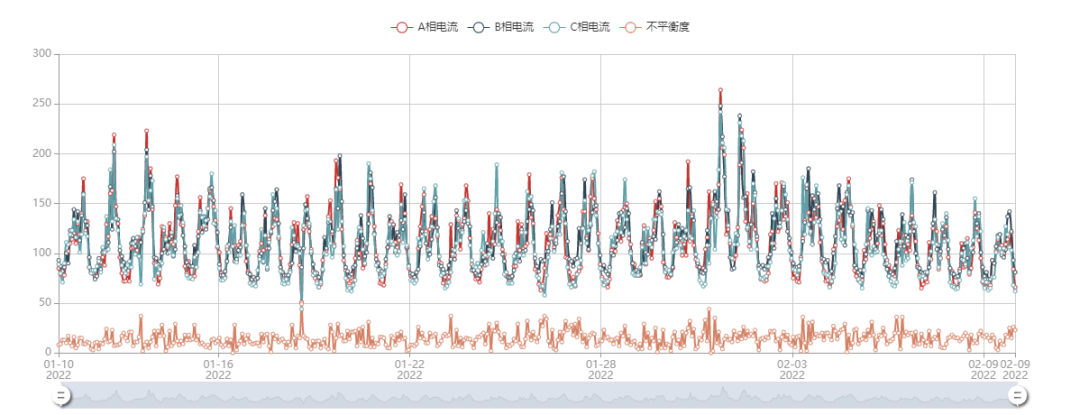Click the 50 value on the y-axis

pyautogui.click(x=44, y=303)
